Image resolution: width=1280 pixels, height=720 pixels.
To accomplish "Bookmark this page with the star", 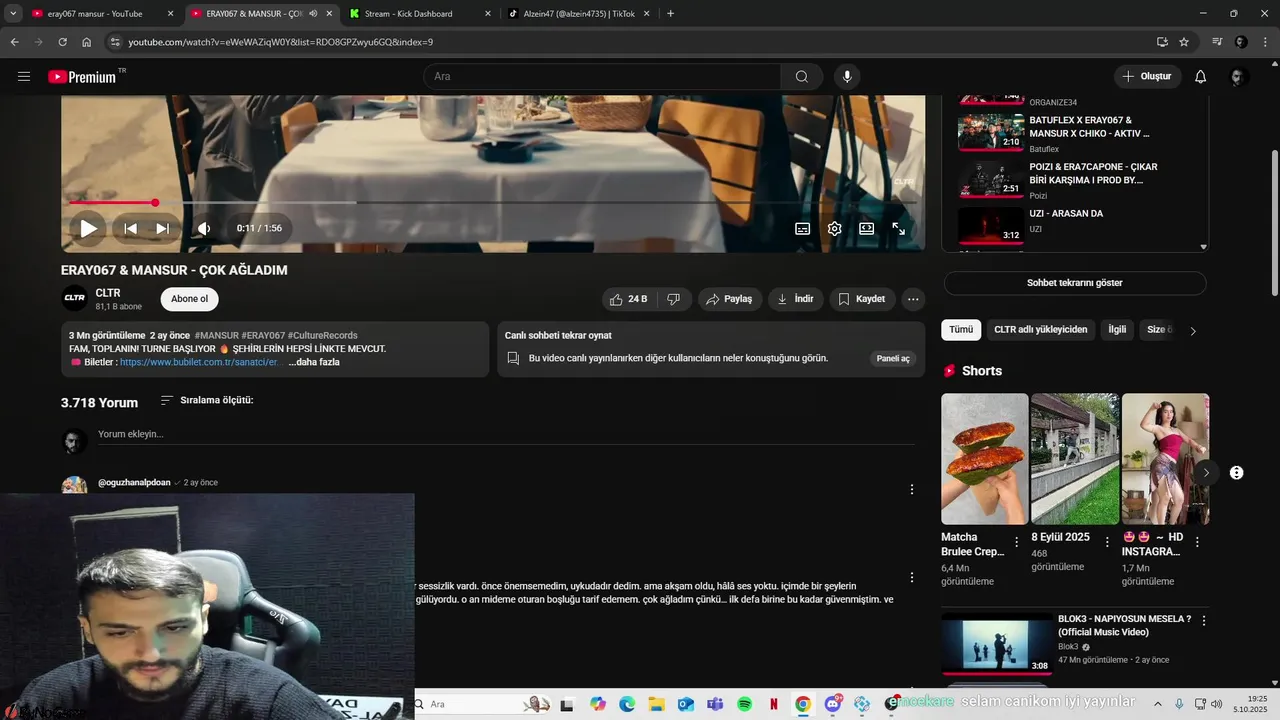I will 1184,42.
